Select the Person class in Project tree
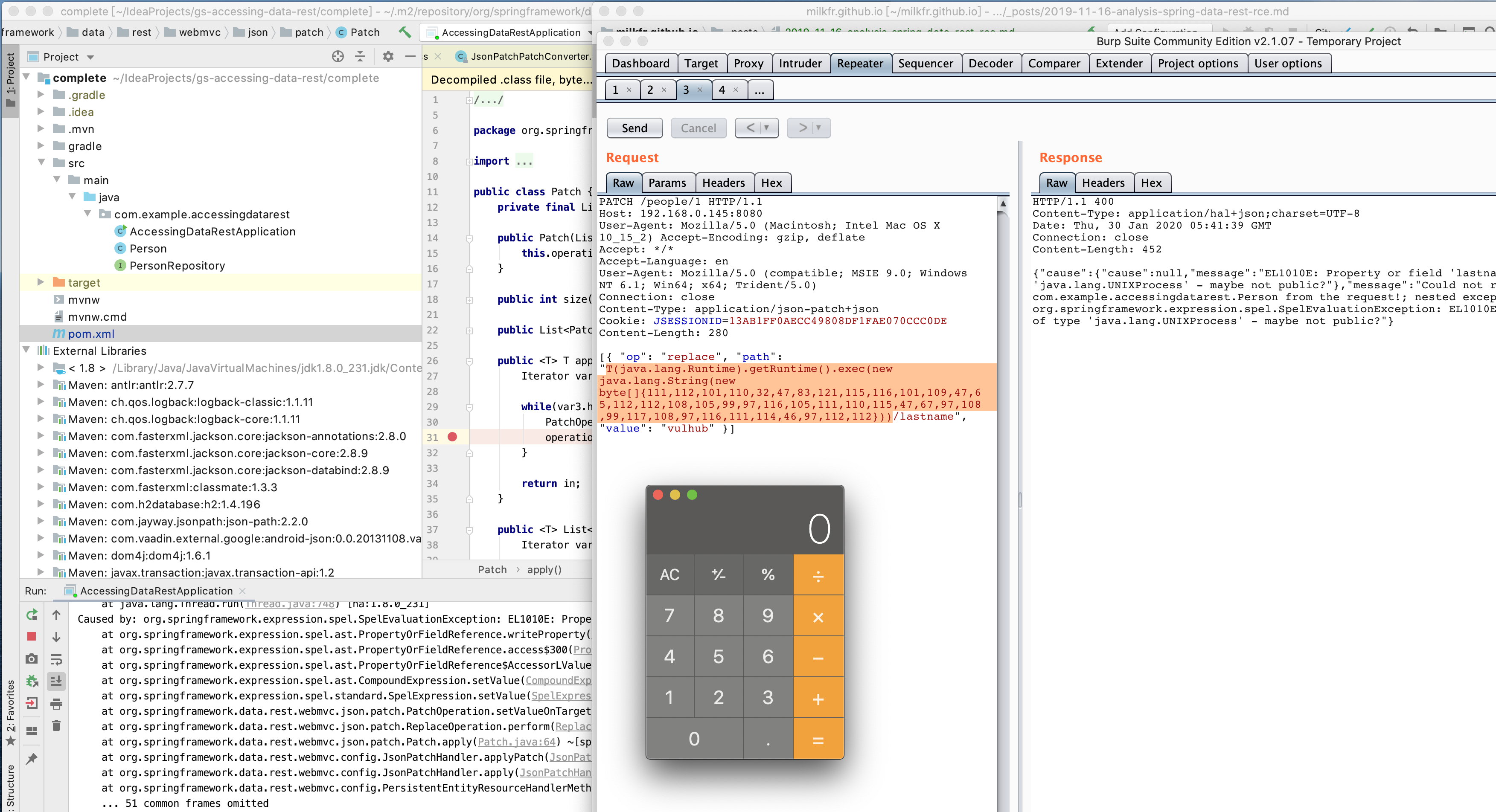1496x812 pixels. coord(148,248)
